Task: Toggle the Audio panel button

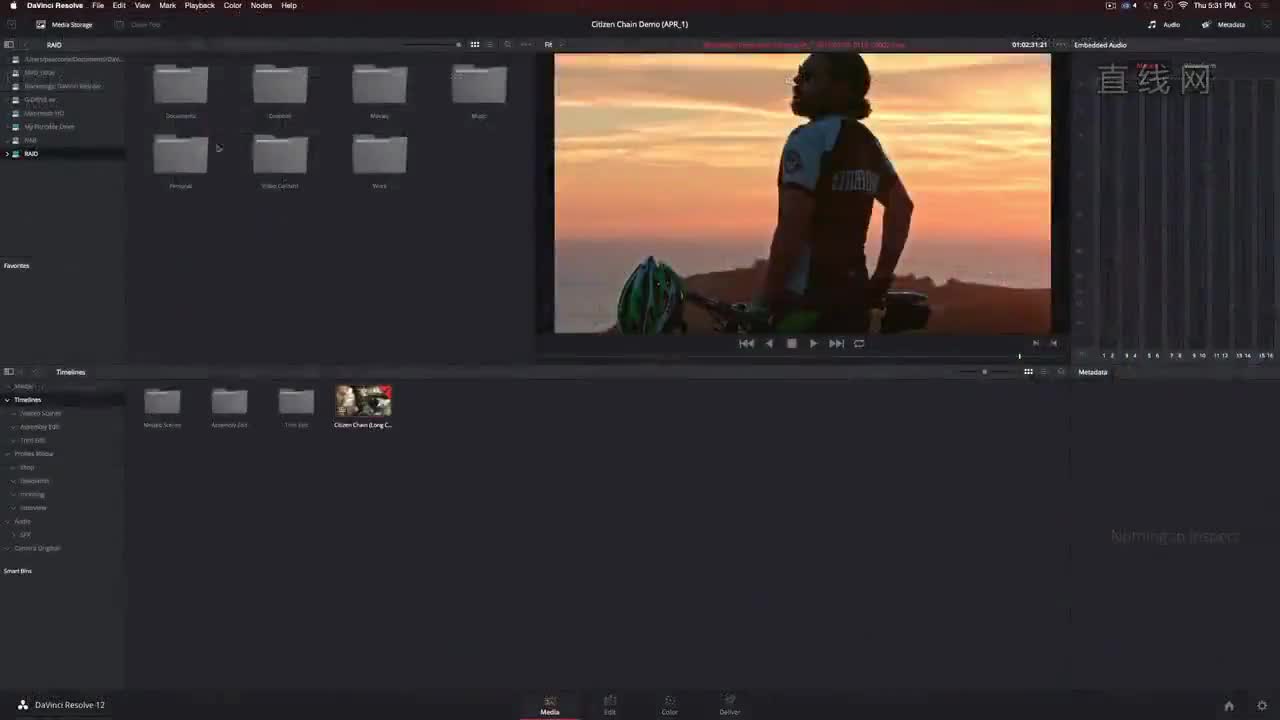Action: (1164, 24)
